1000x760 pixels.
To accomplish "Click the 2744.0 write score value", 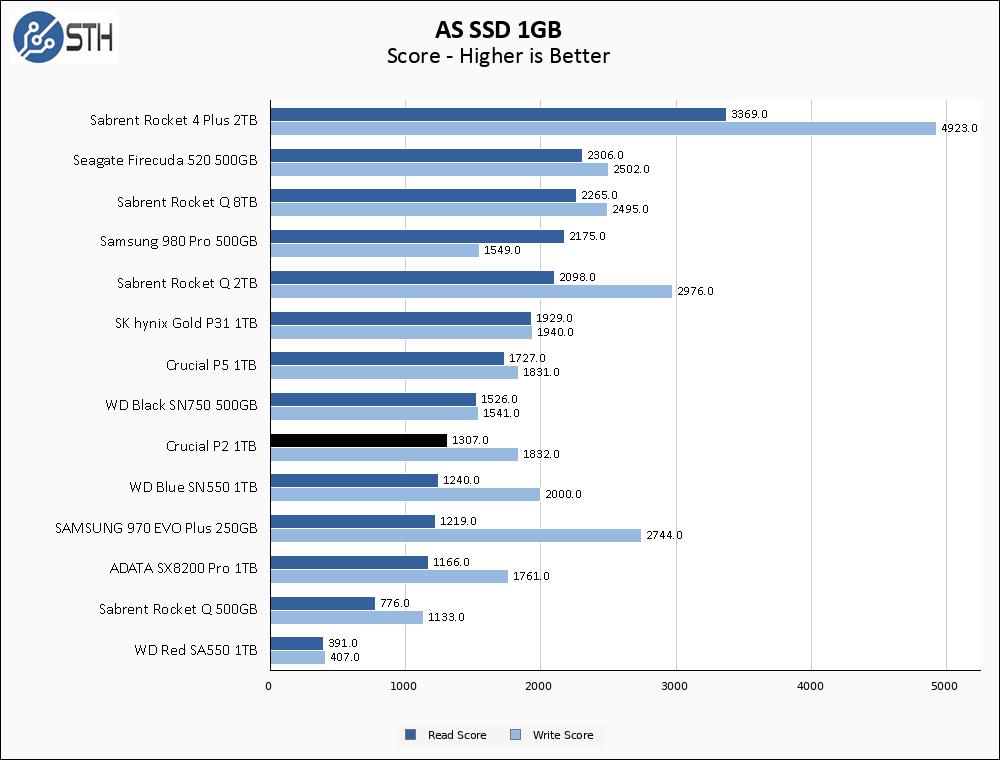I will point(664,535).
